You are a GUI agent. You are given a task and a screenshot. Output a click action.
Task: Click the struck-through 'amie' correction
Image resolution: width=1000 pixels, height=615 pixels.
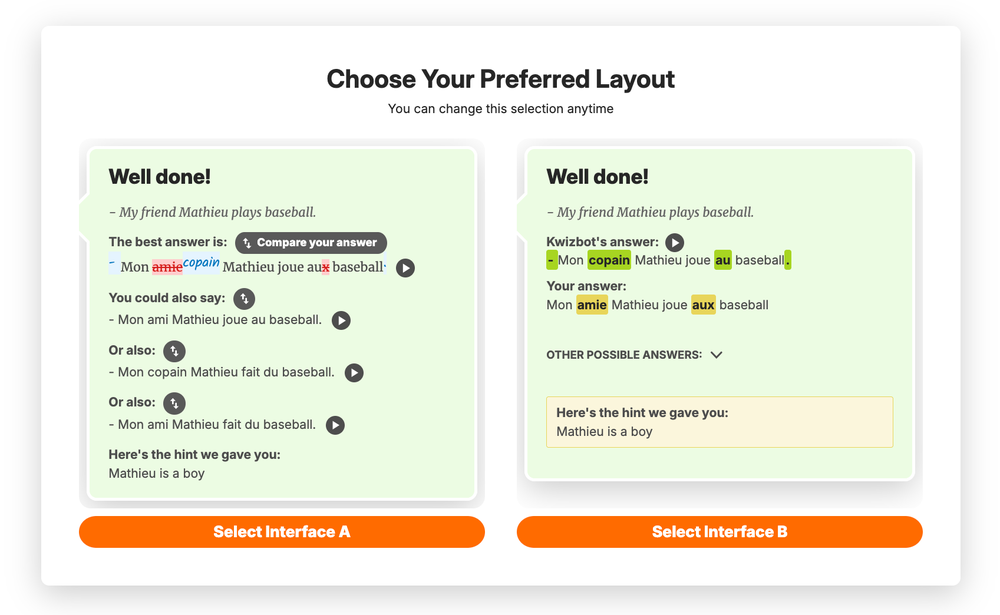(167, 267)
